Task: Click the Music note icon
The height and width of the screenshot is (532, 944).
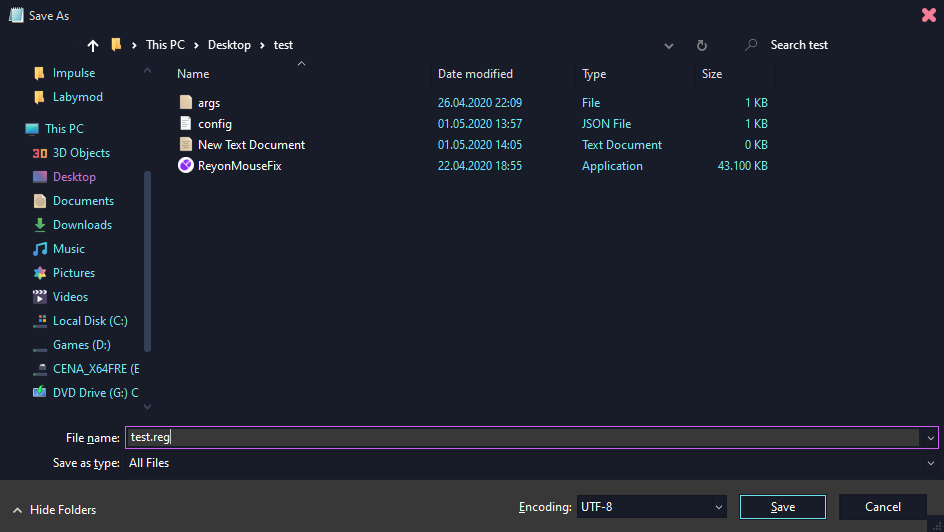Action: click(x=40, y=249)
